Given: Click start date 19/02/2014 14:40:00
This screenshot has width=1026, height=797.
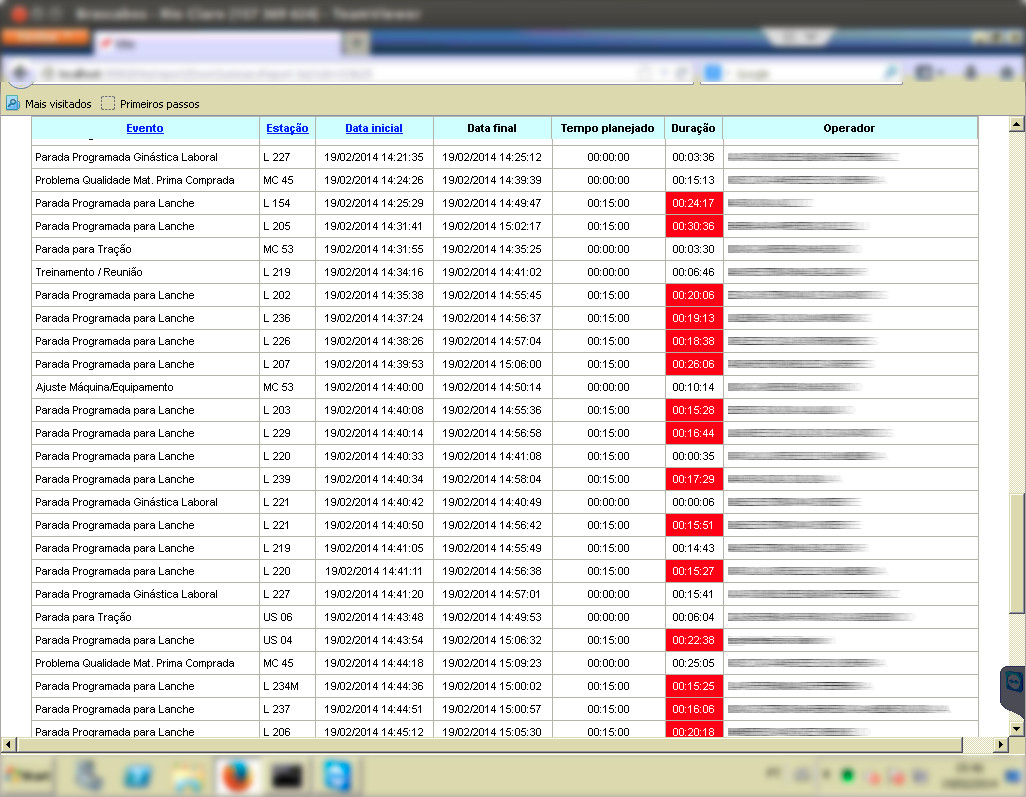Looking at the screenshot, I should click(x=374, y=387).
